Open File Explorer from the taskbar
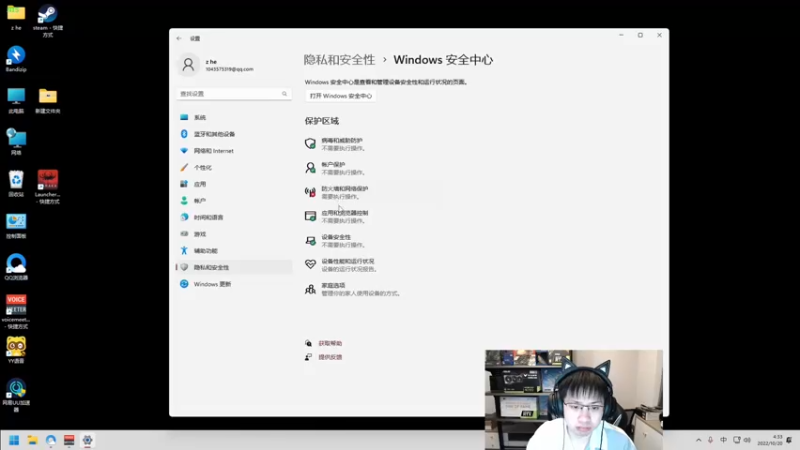 (x=32, y=440)
